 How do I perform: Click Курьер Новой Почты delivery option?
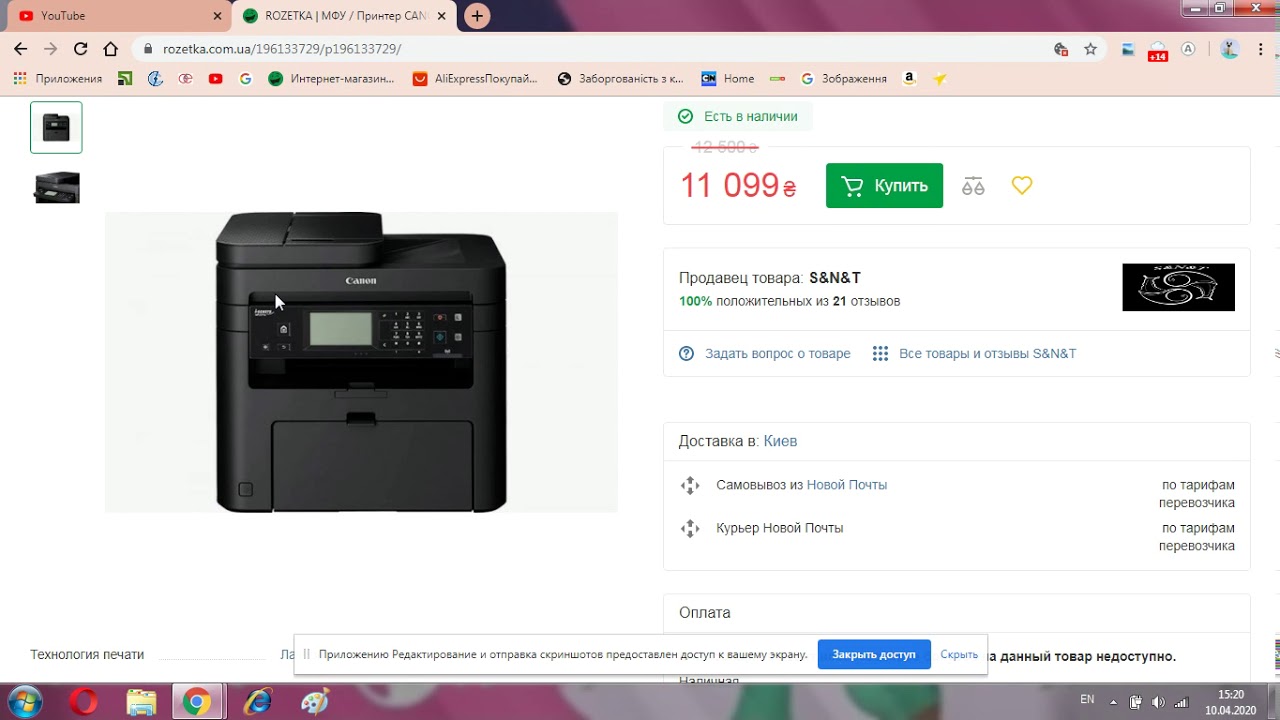click(x=779, y=528)
